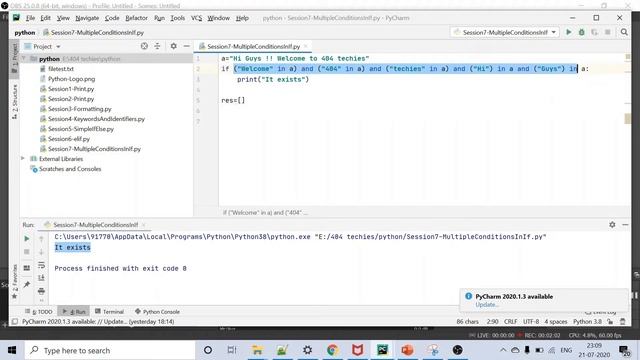Click scroll to end icon in Run panel

click(41, 278)
